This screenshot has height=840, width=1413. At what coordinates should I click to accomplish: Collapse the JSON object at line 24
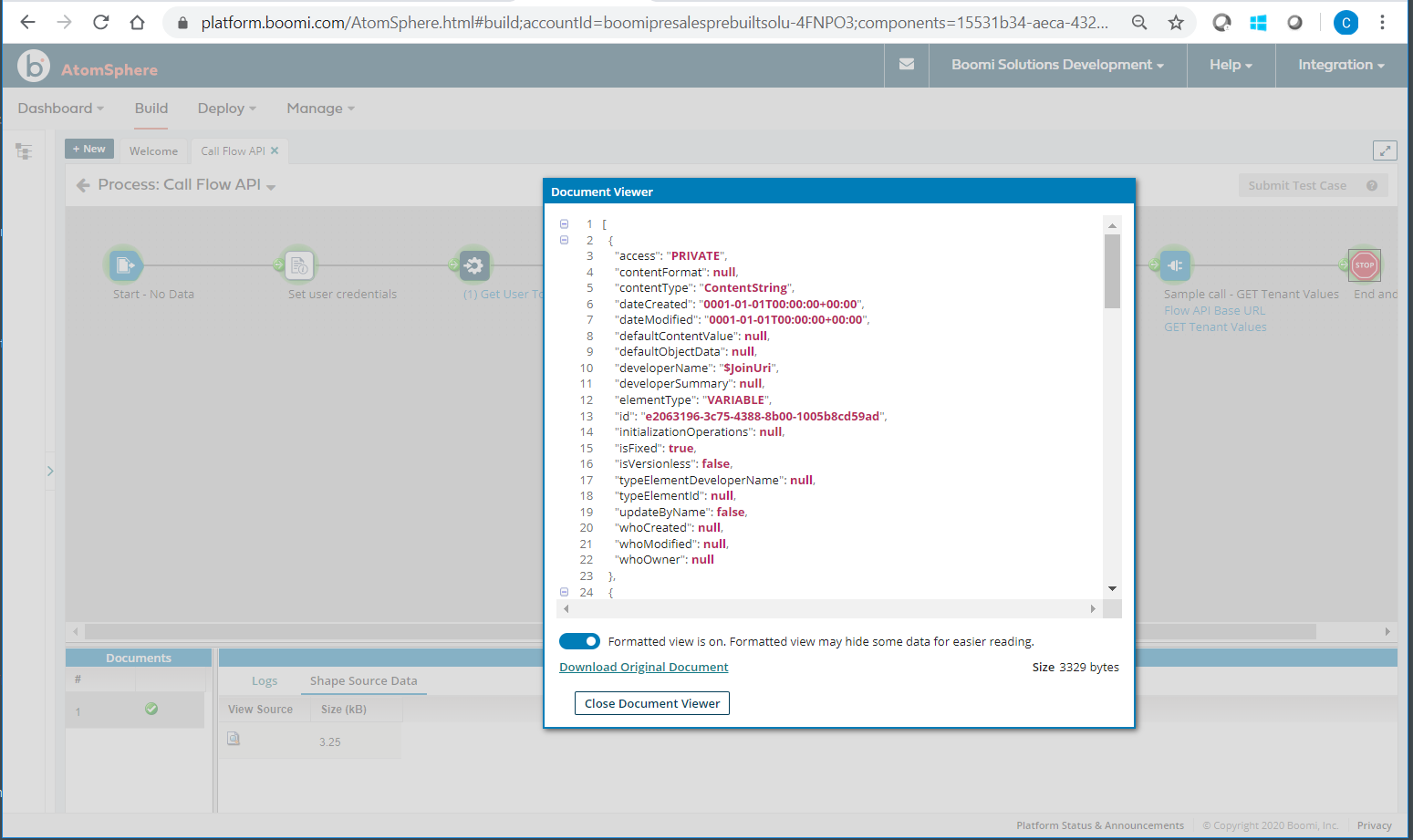tap(564, 592)
